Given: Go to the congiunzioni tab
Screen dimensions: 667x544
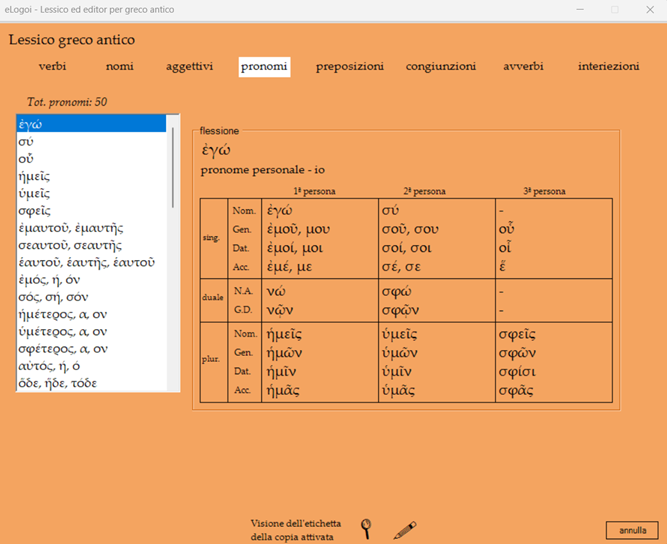Looking at the screenshot, I should (441, 67).
